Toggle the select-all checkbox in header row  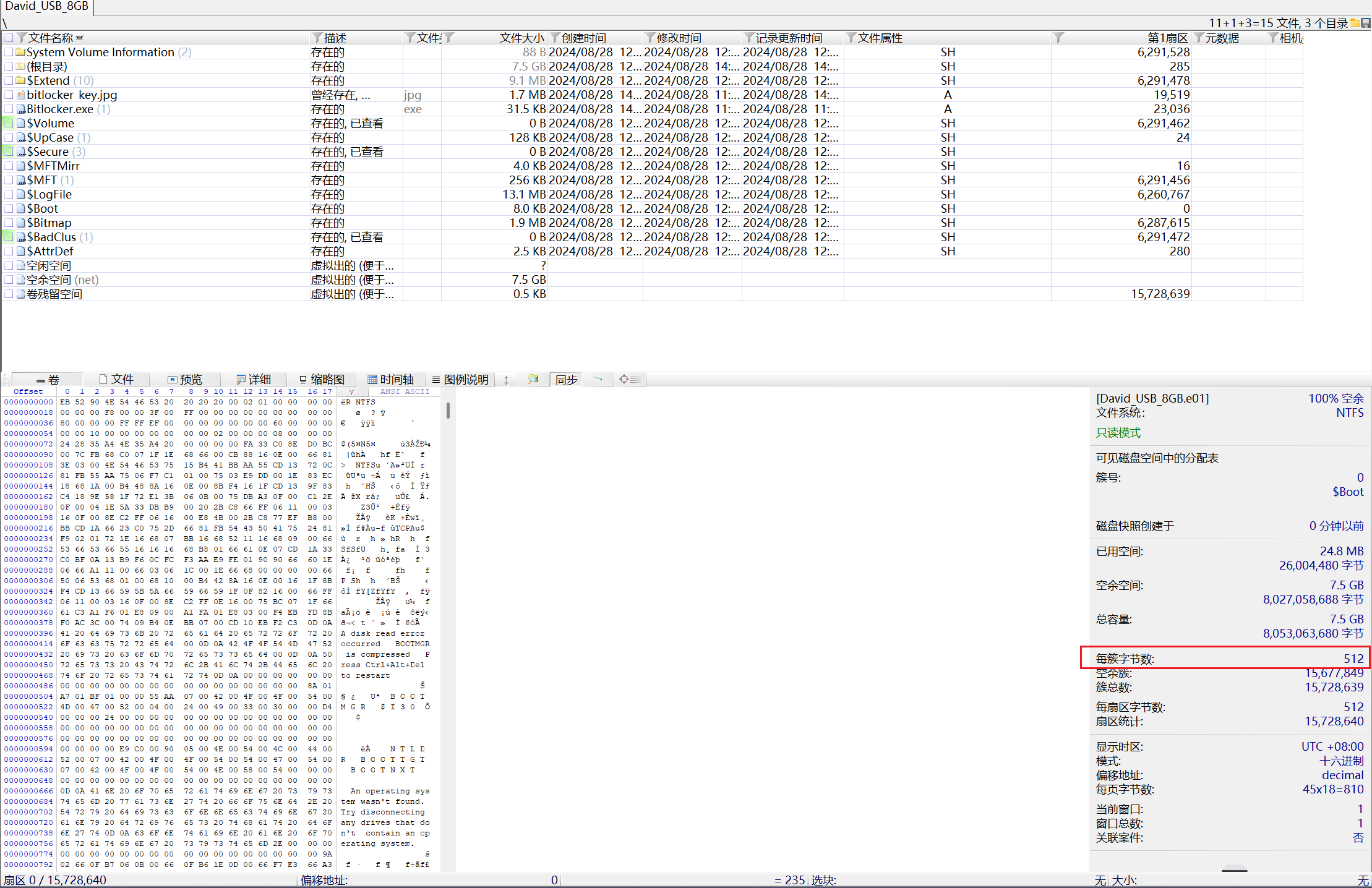point(9,38)
